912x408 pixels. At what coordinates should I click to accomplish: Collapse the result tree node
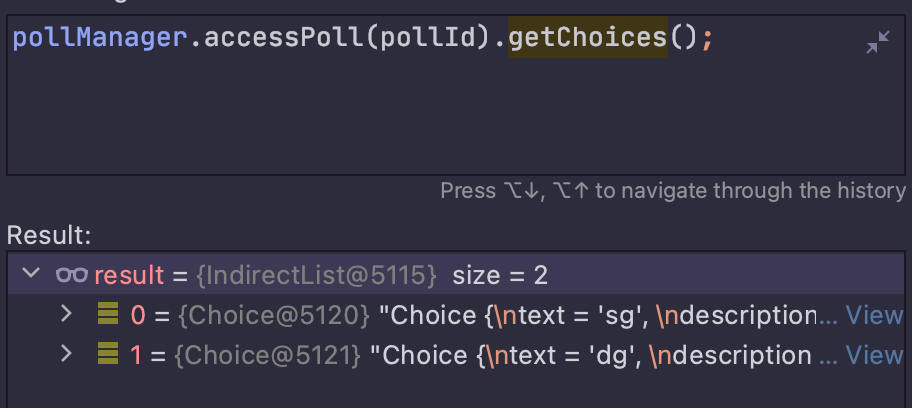31,274
